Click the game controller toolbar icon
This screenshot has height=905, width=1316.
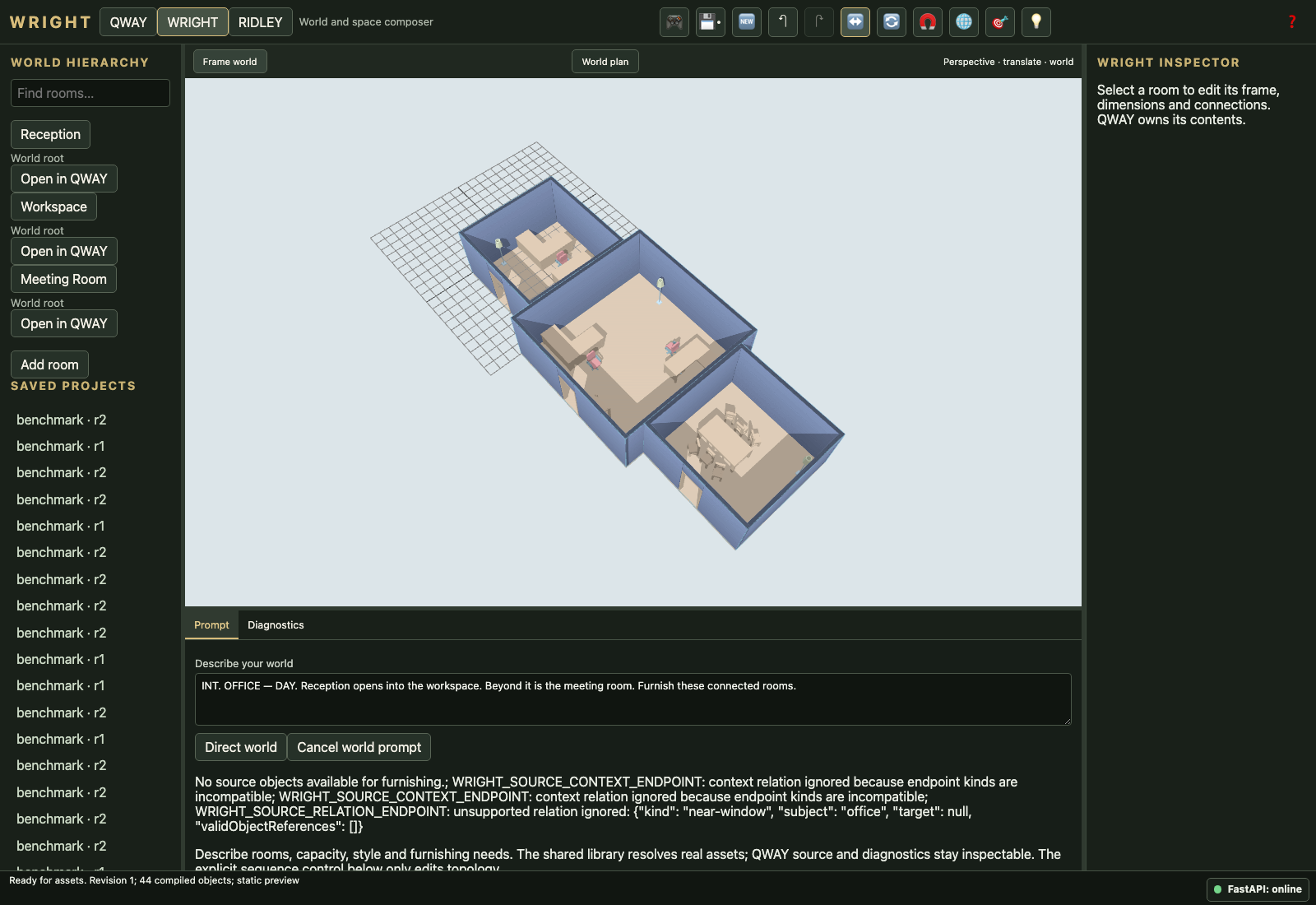(x=674, y=22)
